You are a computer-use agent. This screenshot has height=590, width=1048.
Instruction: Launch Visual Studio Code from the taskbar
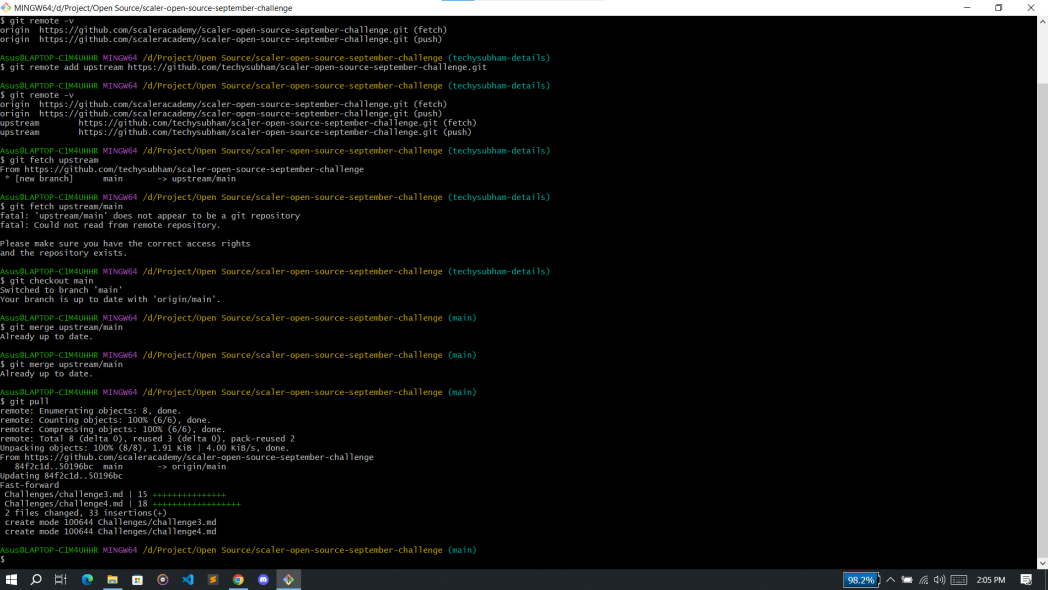[x=187, y=579]
